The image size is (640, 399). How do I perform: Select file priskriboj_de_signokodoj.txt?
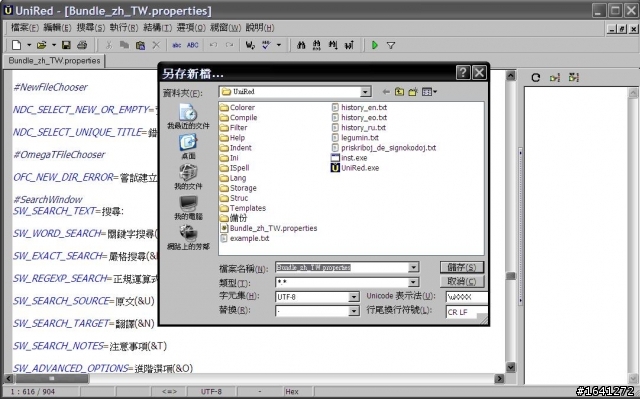point(384,148)
